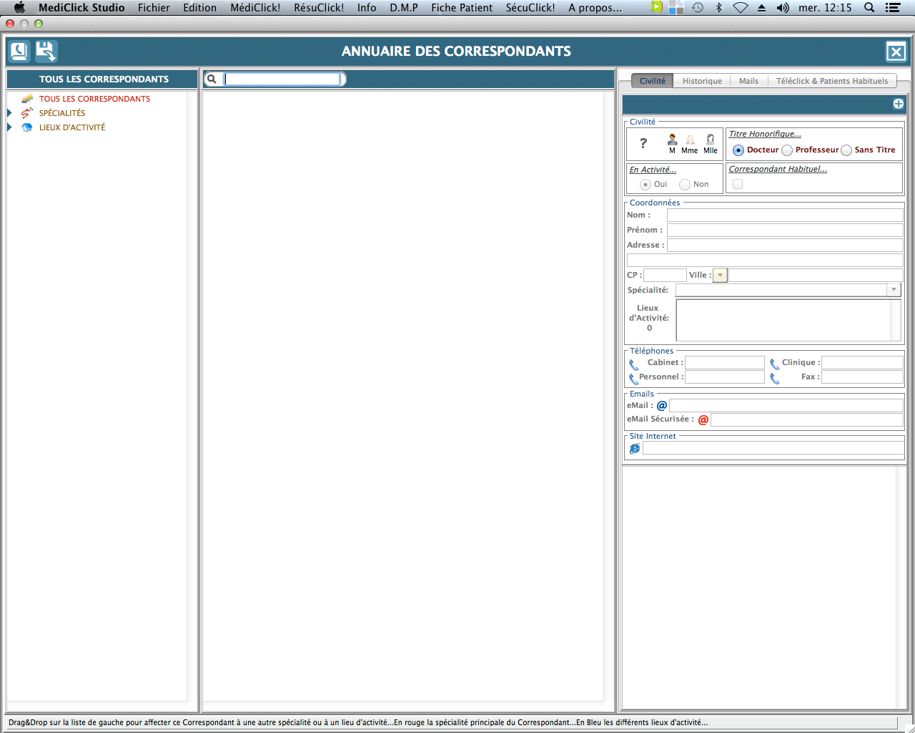Select the Mme civility icon
Image resolution: width=915 pixels, height=733 pixels.
pyautogui.click(x=690, y=141)
